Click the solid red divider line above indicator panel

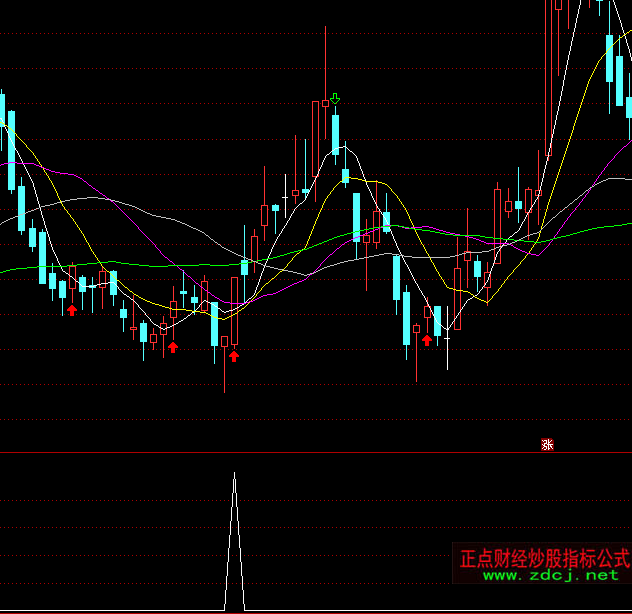300,453
